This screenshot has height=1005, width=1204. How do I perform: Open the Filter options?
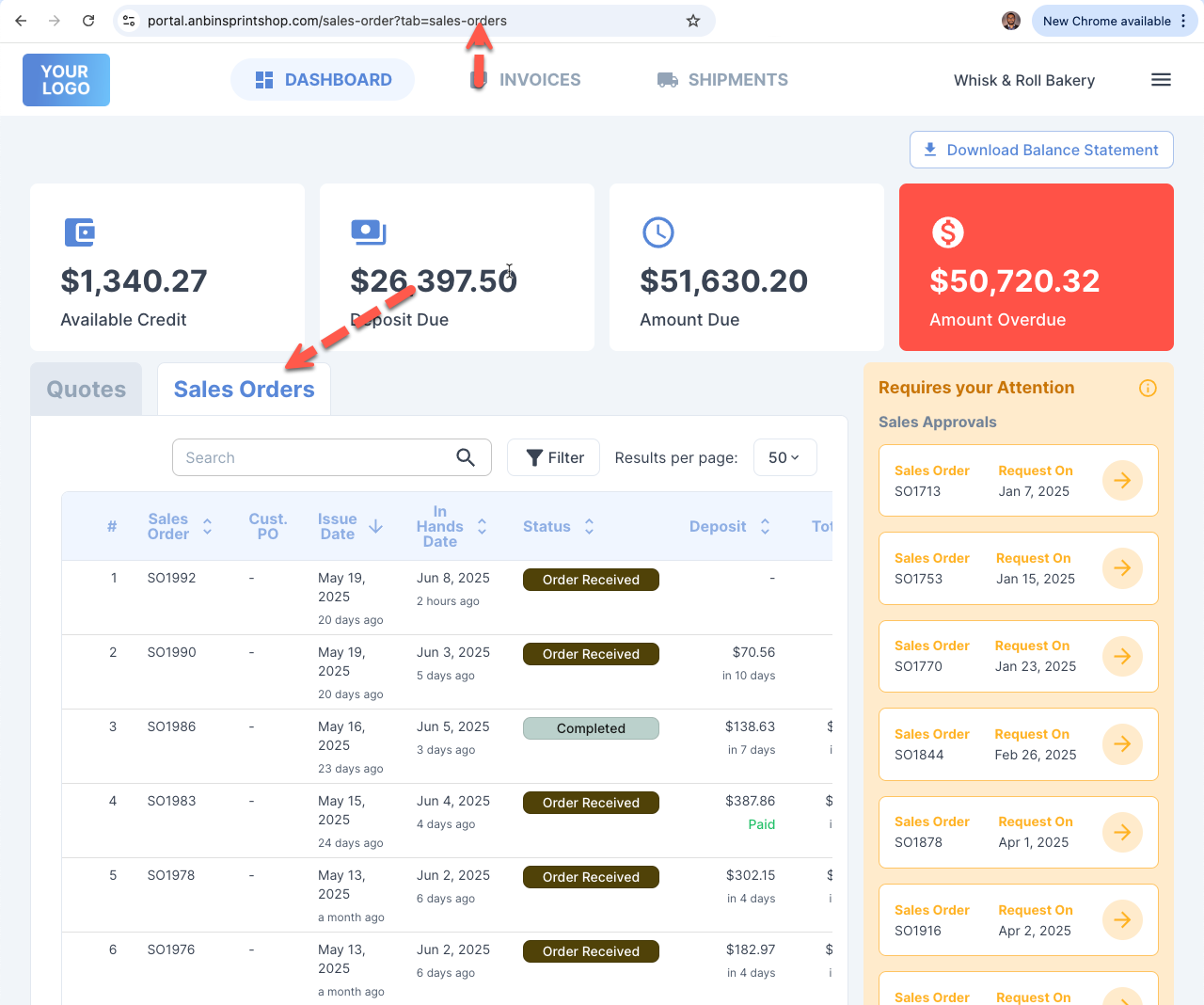553,457
